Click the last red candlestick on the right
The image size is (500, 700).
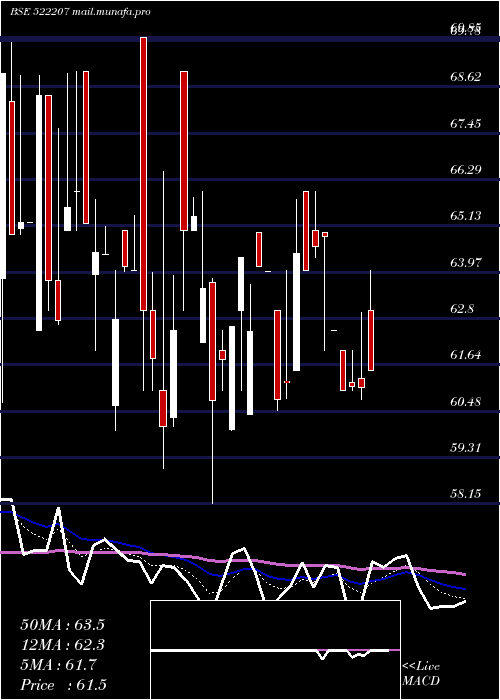pos(371,340)
